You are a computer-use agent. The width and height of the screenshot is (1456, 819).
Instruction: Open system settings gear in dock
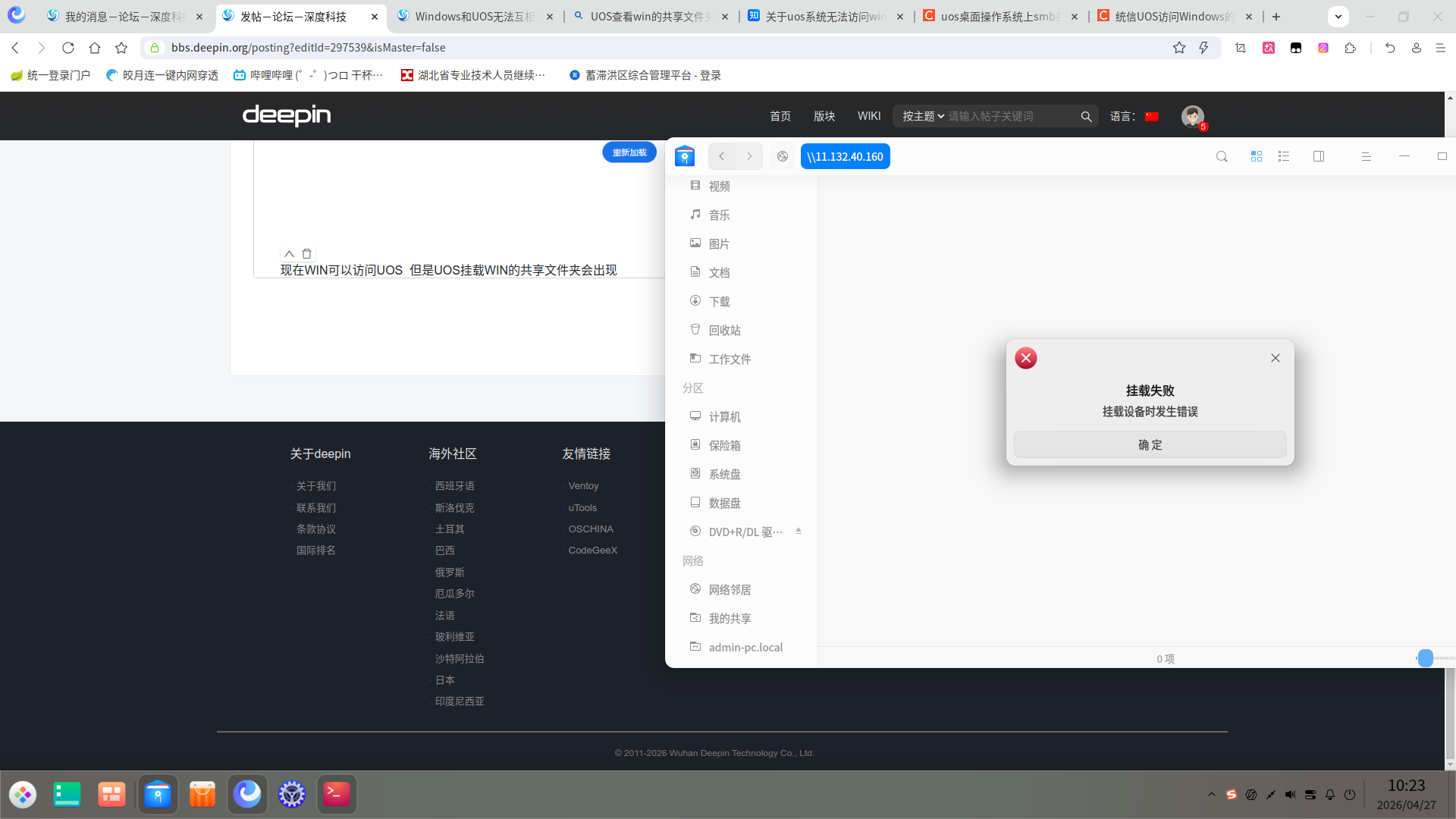pos(292,794)
